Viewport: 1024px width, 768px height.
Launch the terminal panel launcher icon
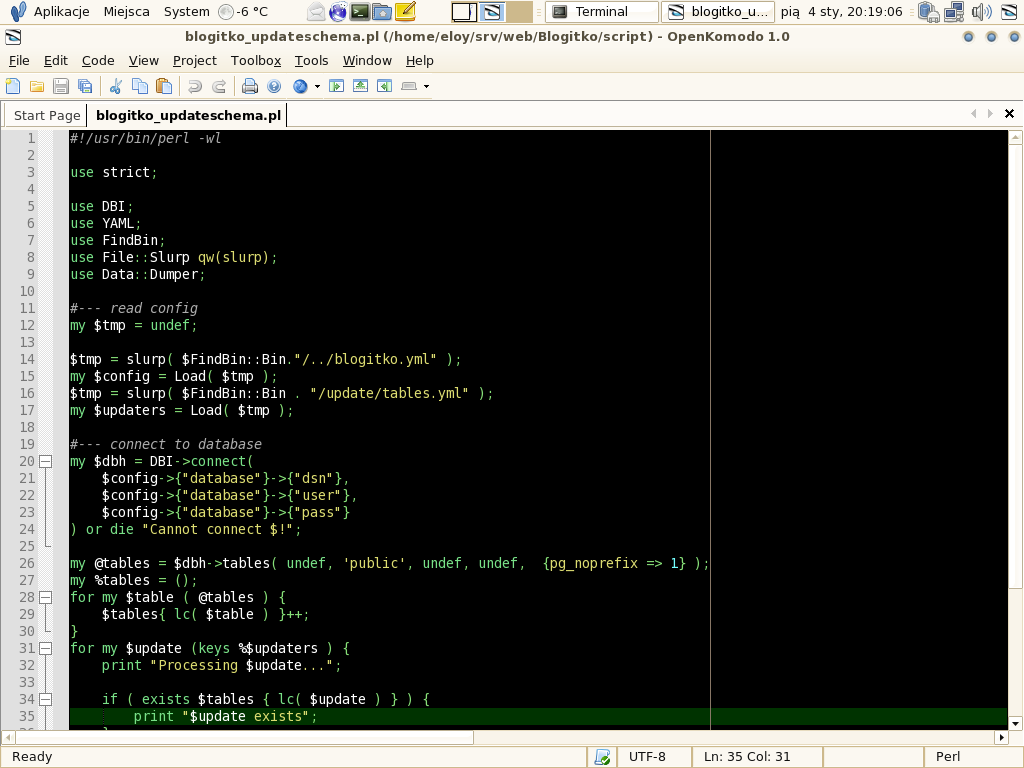[x=360, y=12]
